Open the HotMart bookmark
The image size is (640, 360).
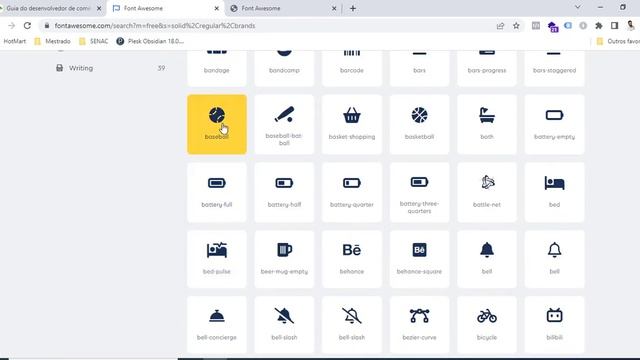point(14,41)
